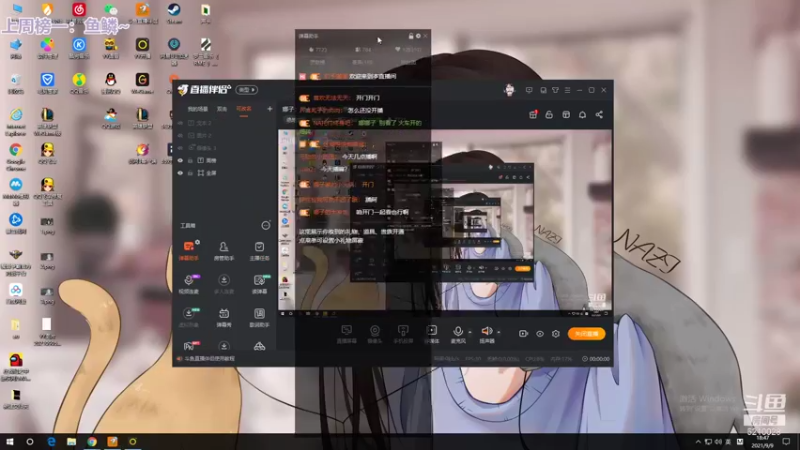Open Internet Explorer desktop shortcut
This screenshot has height=450, width=800.
(x=16, y=122)
